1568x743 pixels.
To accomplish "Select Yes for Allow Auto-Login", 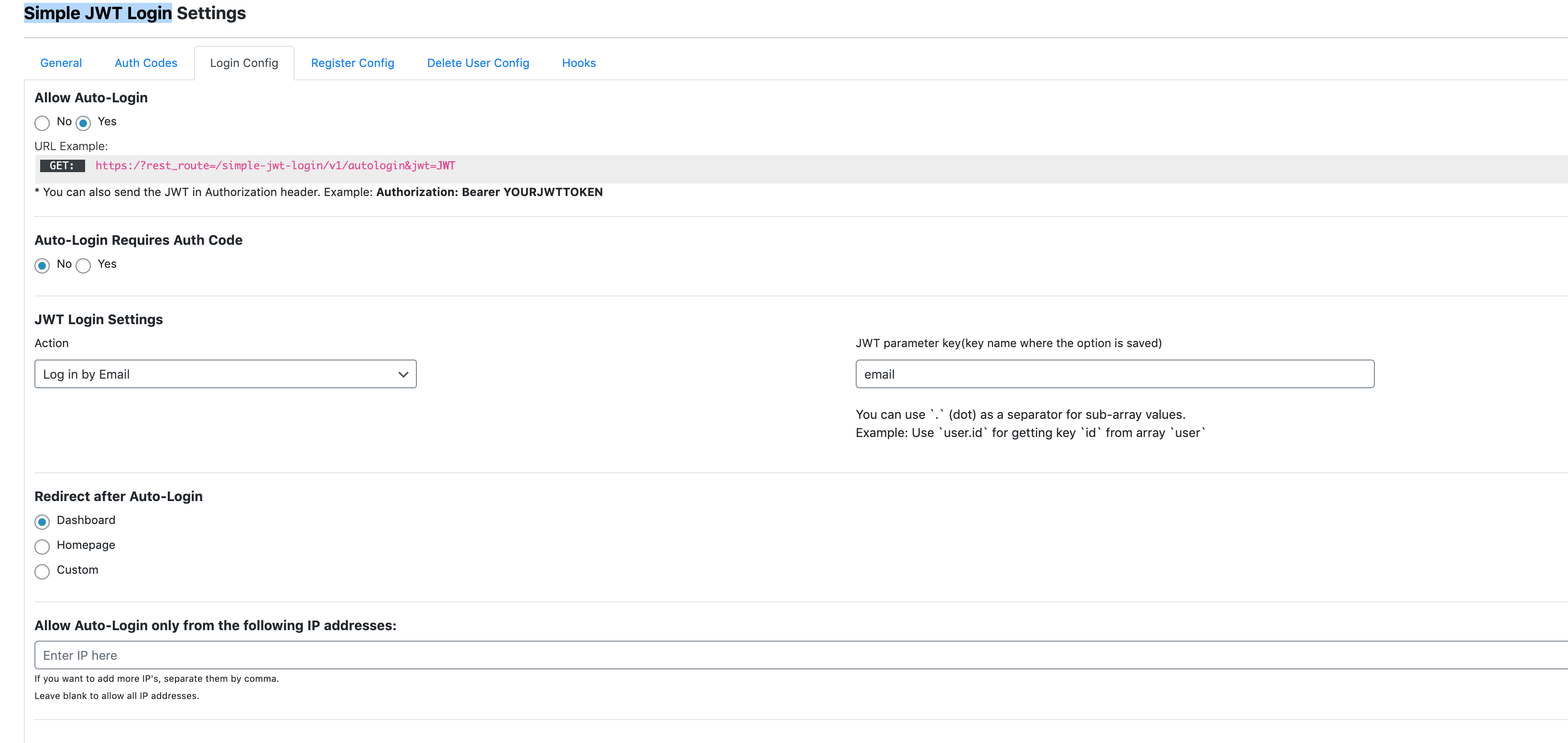I will [x=83, y=123].
